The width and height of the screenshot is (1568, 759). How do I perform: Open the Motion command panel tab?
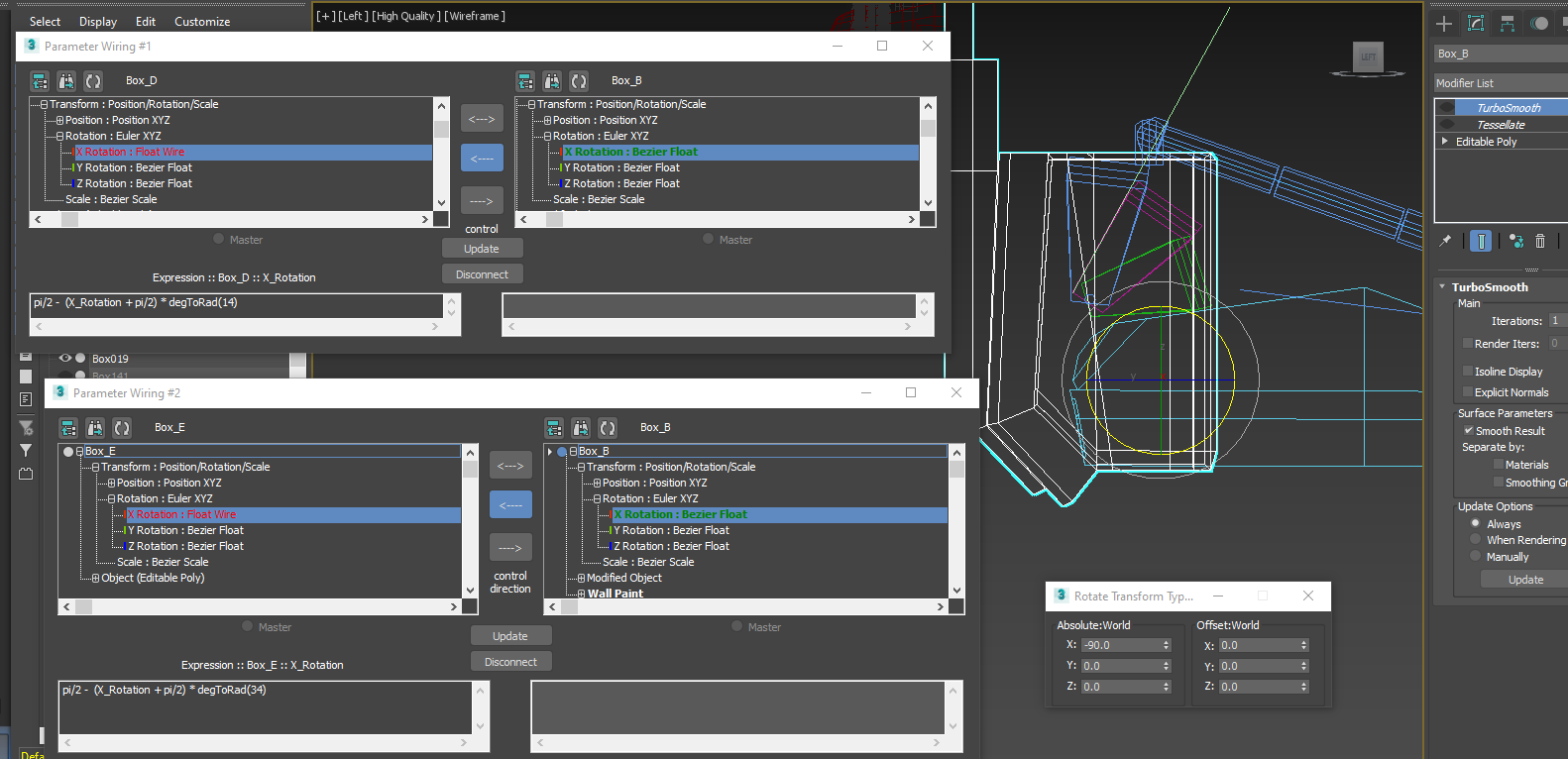[1539, 24]
